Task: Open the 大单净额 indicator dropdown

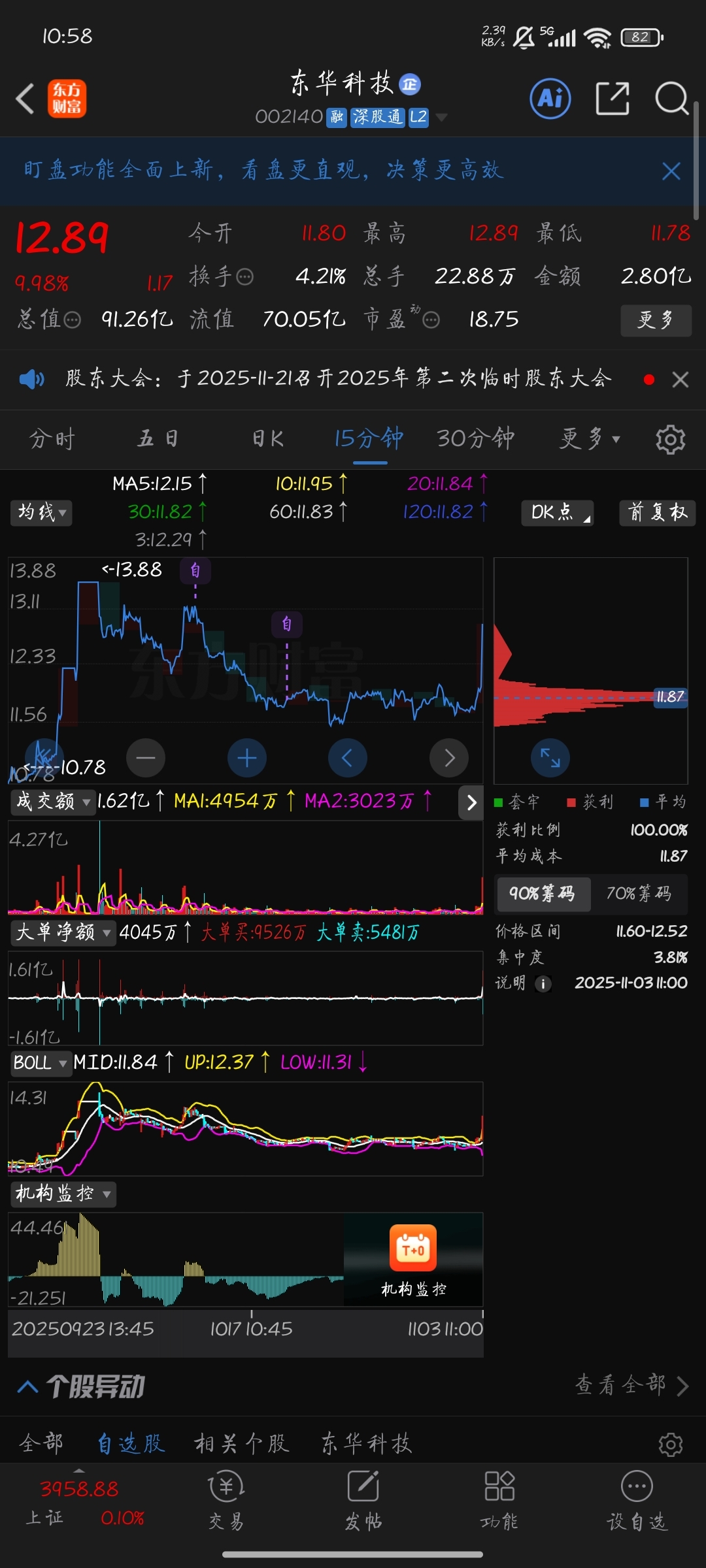Action: pos(63,932)
